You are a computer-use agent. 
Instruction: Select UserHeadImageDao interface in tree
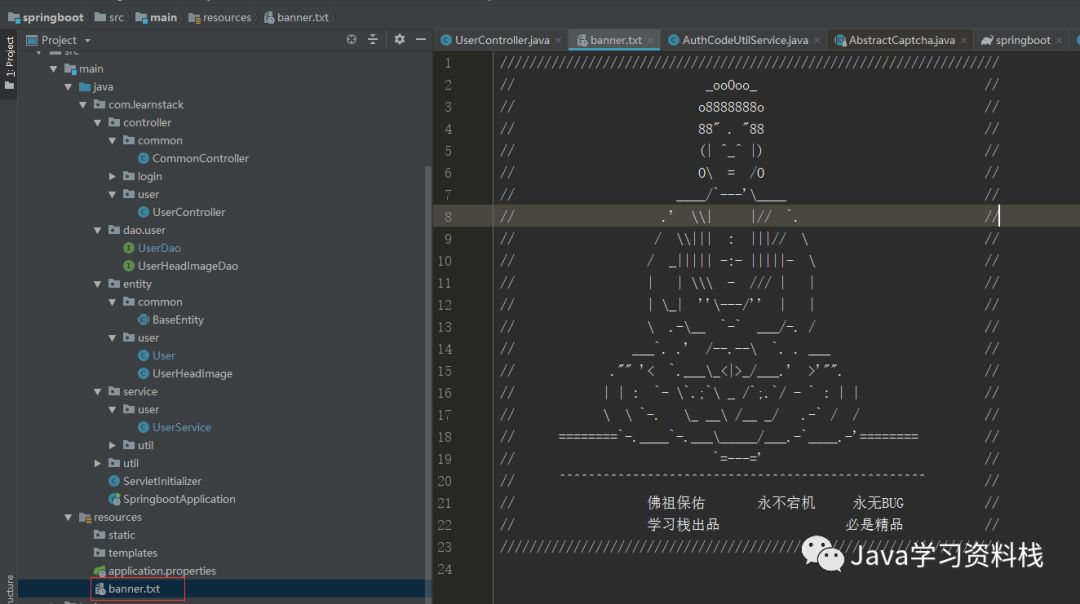[x=187, y=266]
